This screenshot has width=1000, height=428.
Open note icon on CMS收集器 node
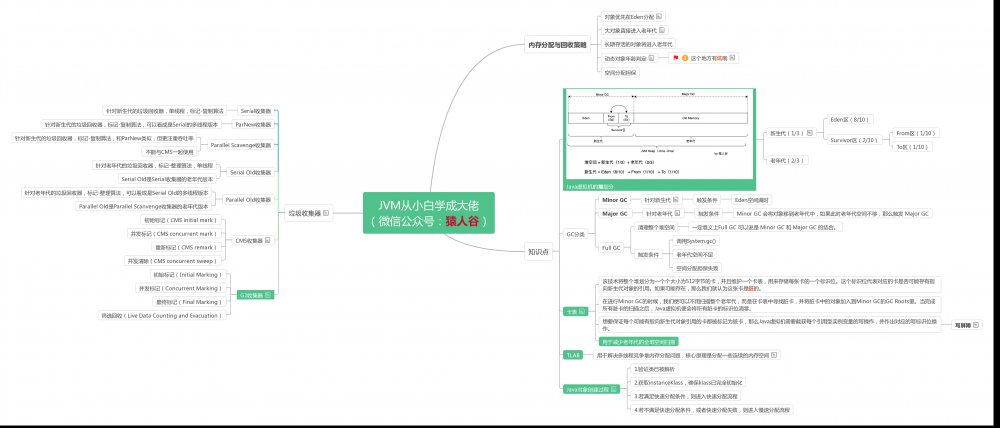point(268,240)
